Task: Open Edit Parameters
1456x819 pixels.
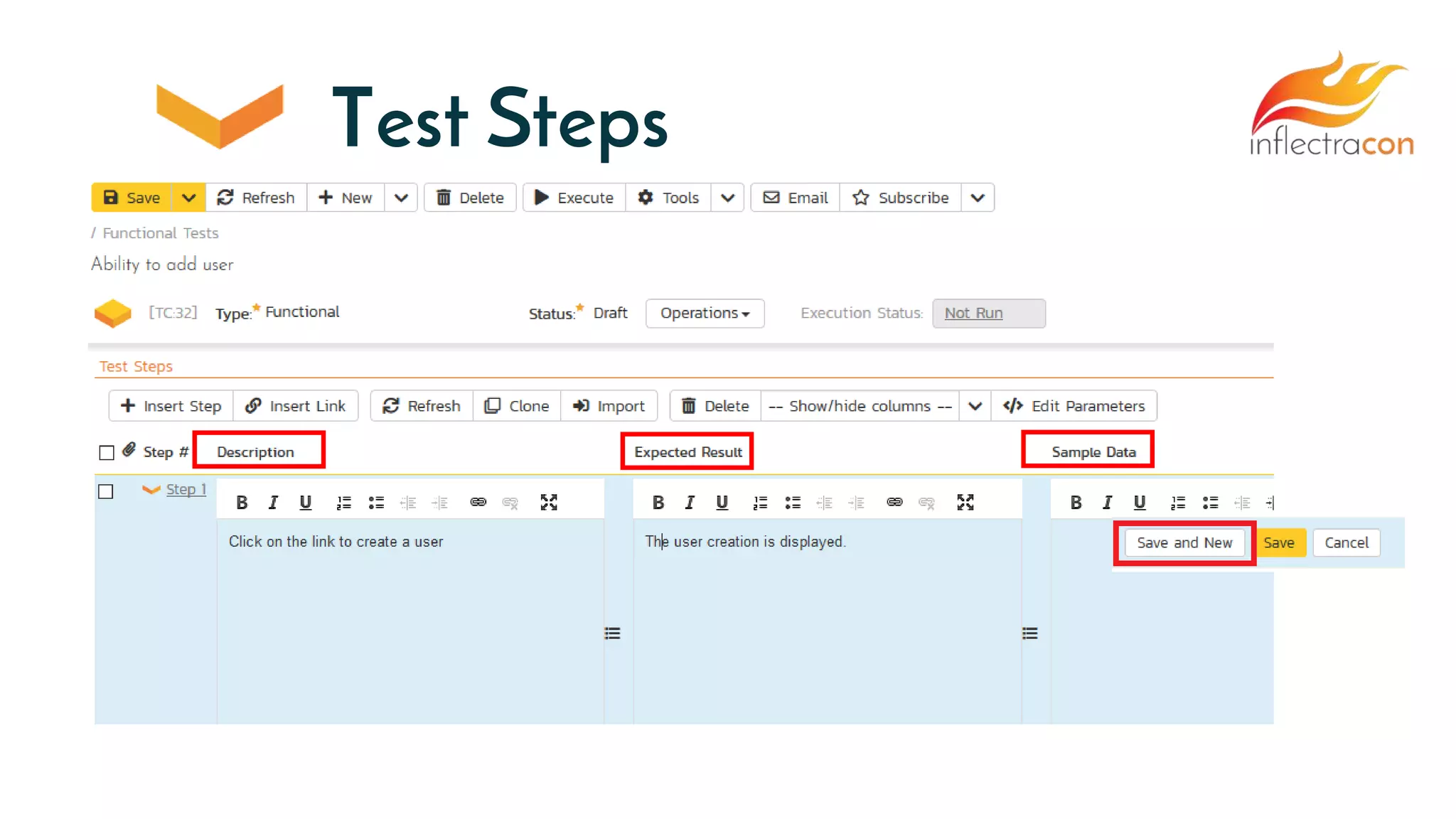Action: (x=1074, y=406)
